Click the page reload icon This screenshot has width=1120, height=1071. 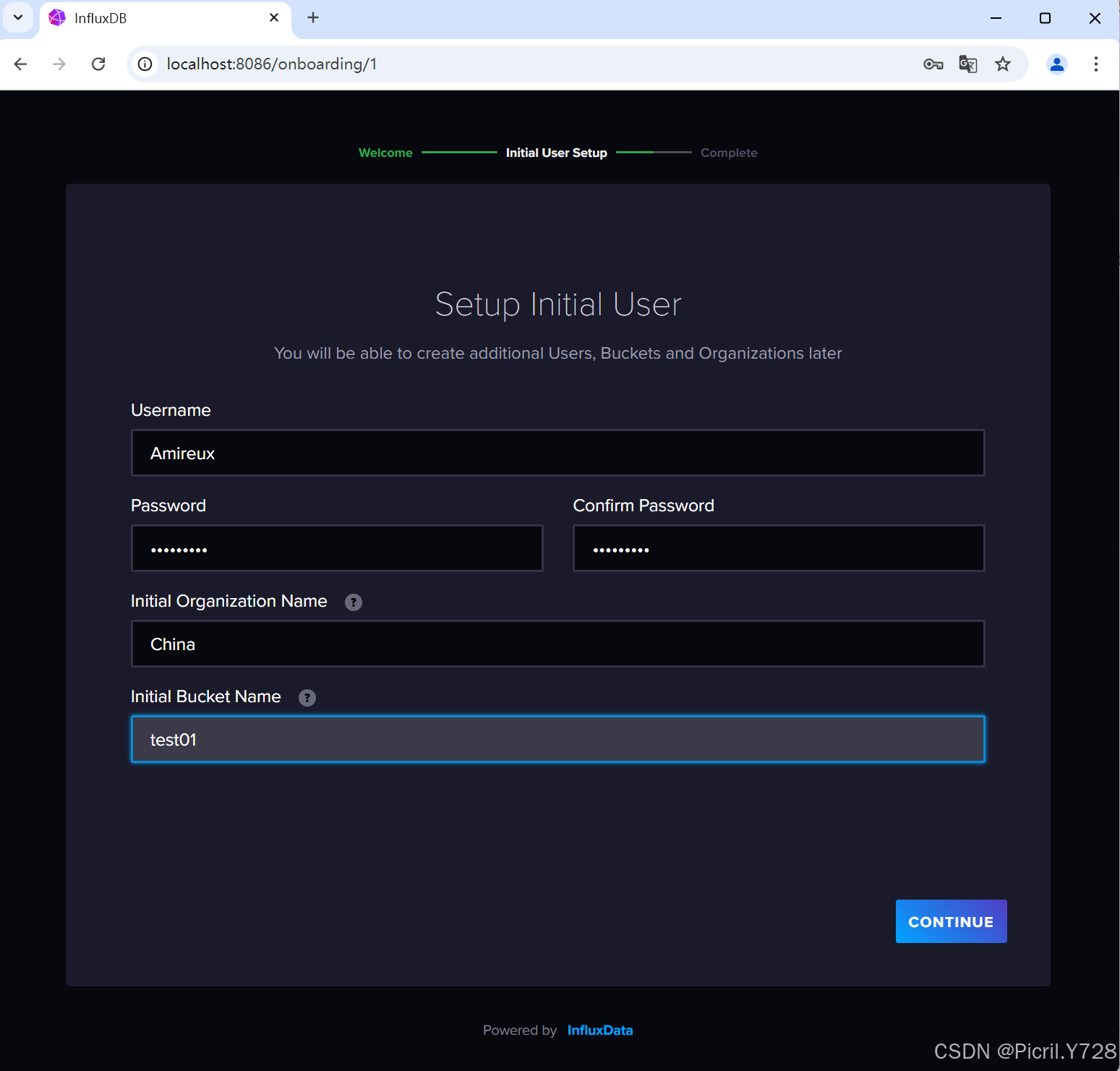click(98, 64)
